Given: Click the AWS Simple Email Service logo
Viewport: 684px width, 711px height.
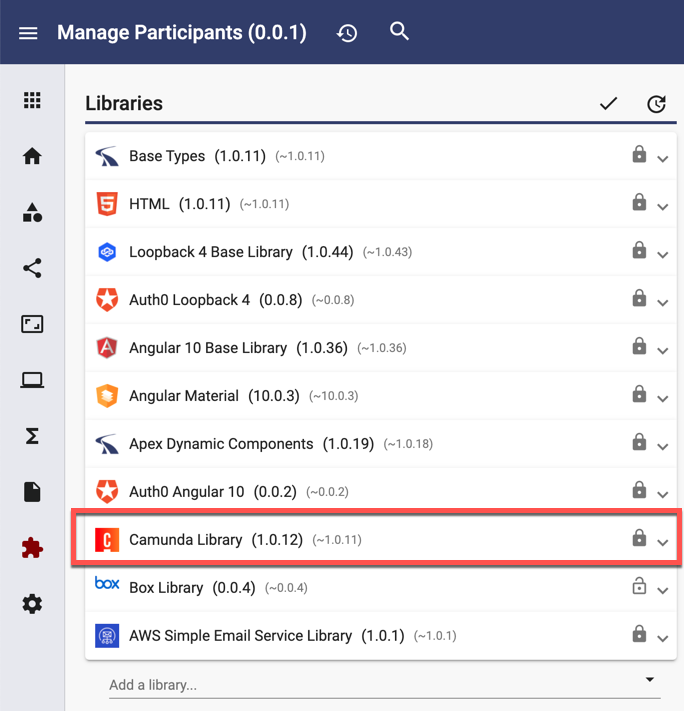Looking at the screenshot, I should [107, 636].
